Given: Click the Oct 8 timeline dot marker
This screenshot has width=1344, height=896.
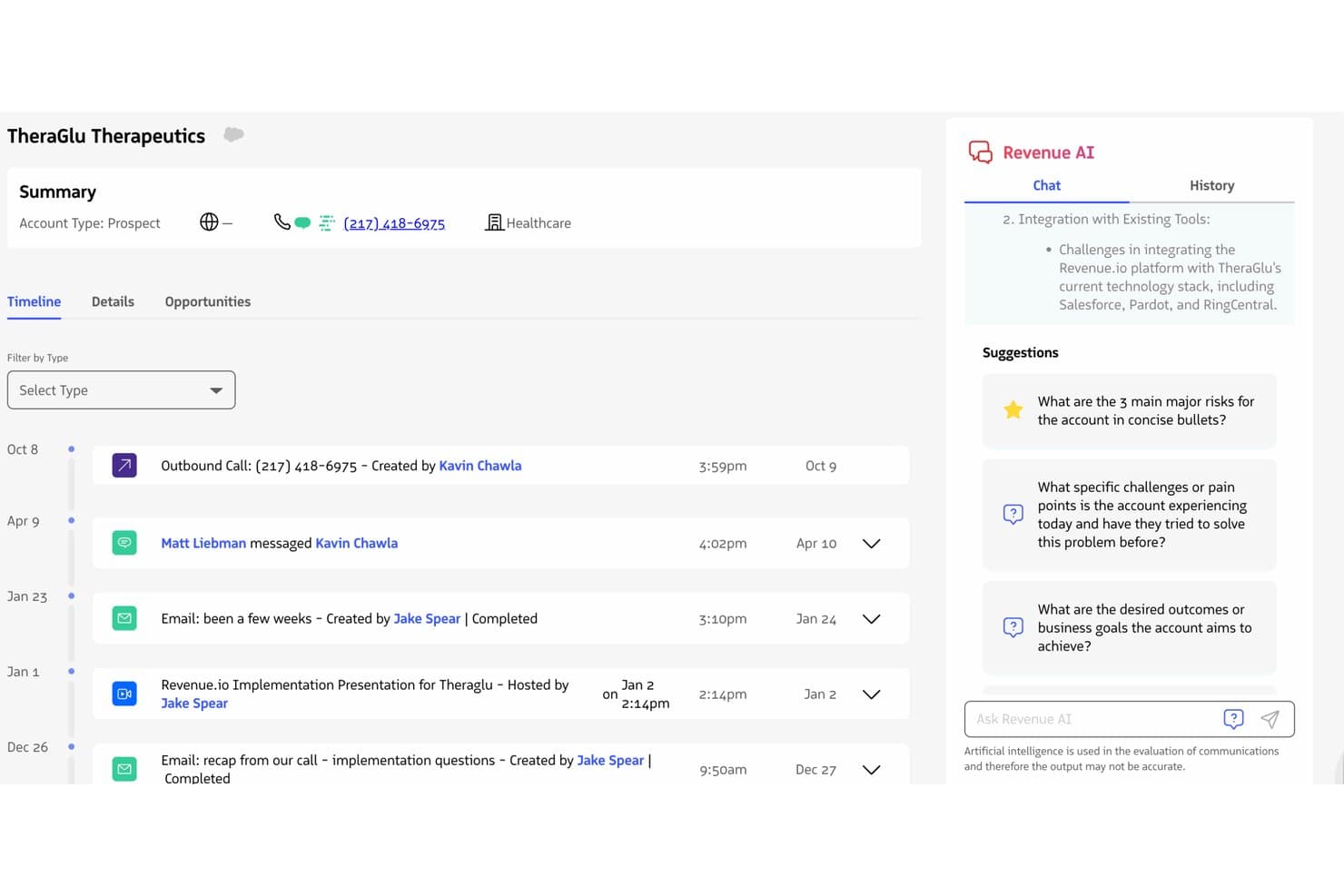Looking at the screenshot, I should point(72,448).
